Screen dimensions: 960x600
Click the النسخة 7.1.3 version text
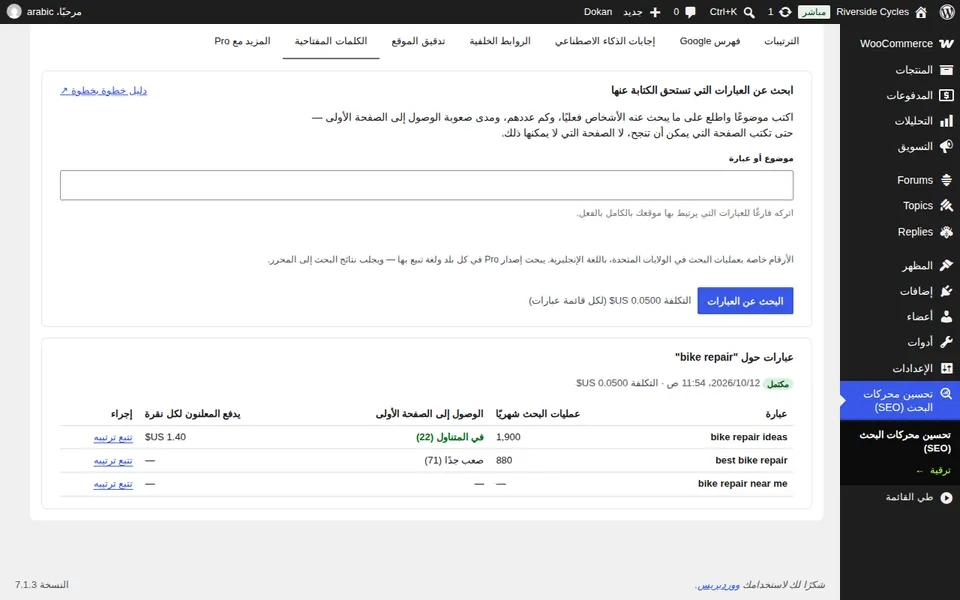(42, 585)
